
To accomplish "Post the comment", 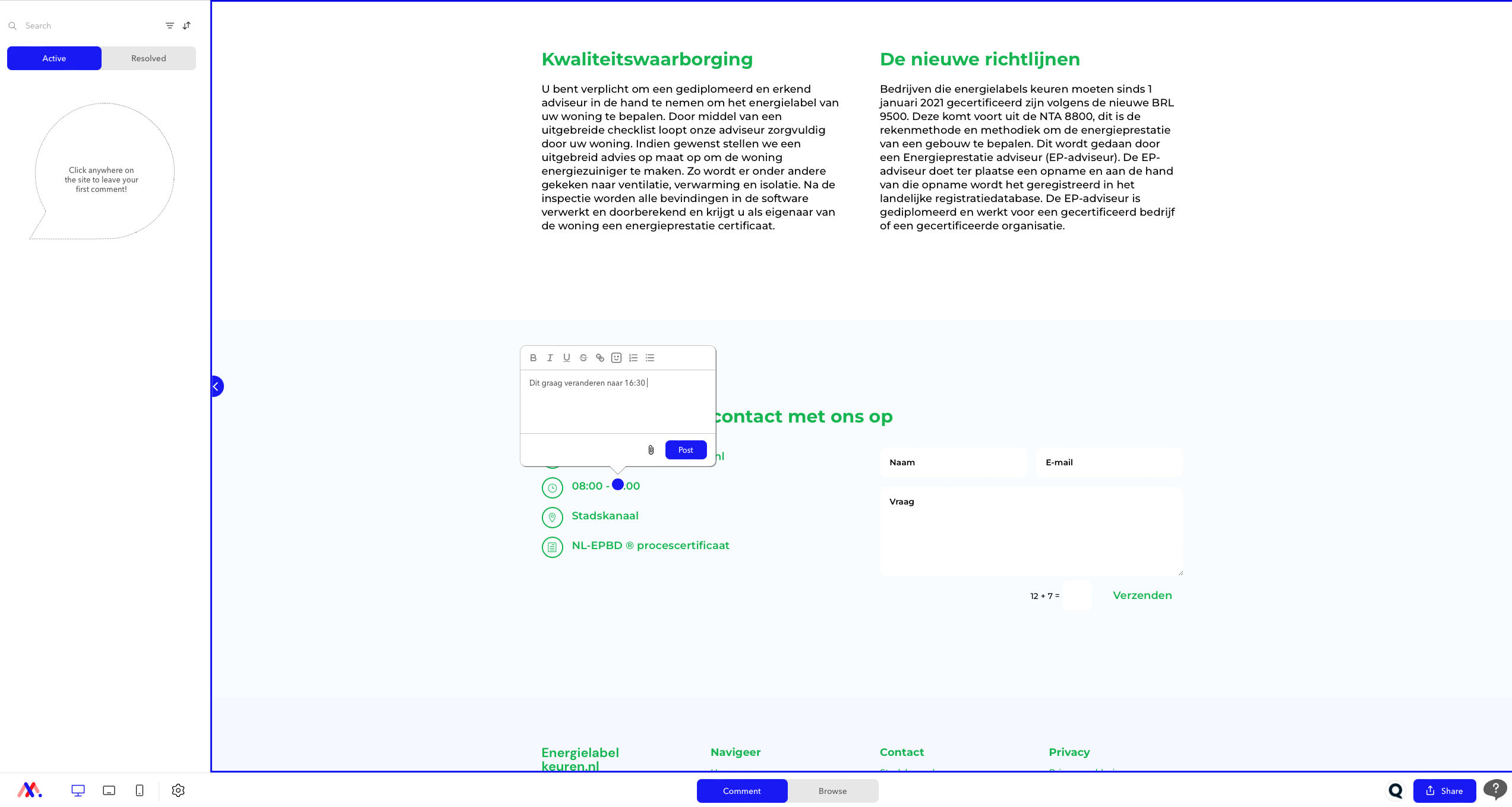I will point(686,450).
